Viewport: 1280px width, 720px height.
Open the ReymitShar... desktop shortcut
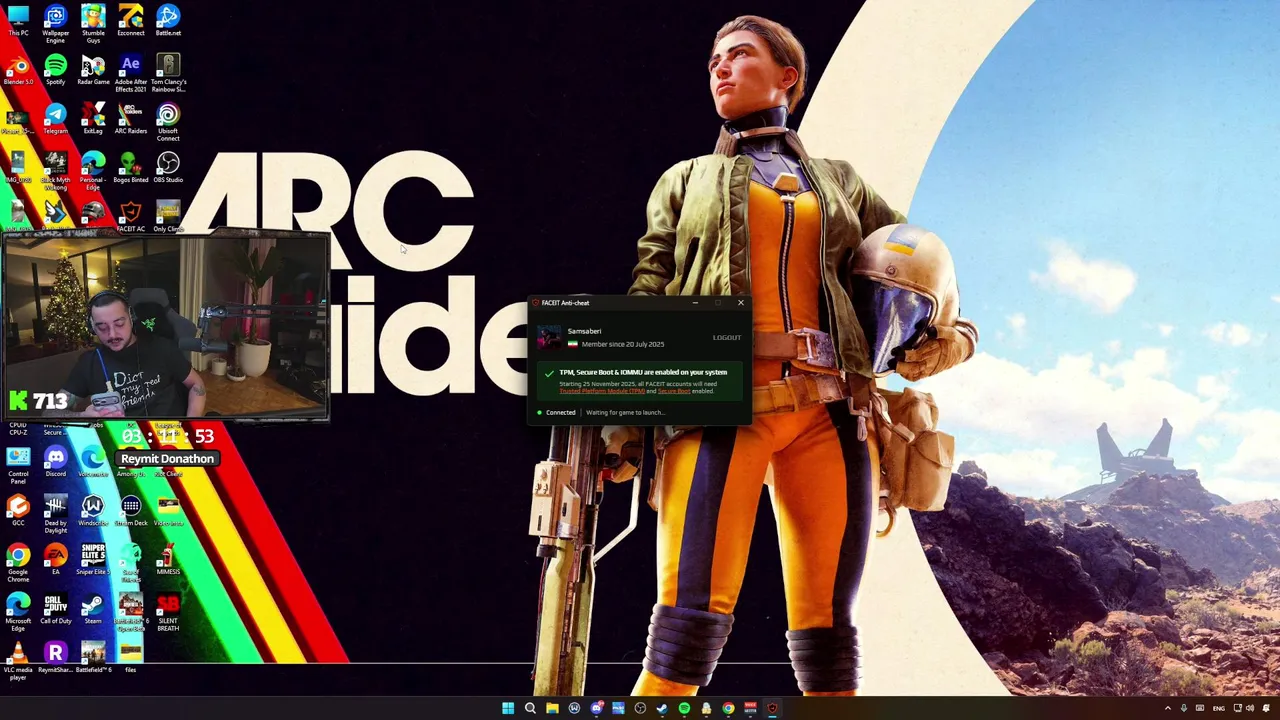(55, 658)
